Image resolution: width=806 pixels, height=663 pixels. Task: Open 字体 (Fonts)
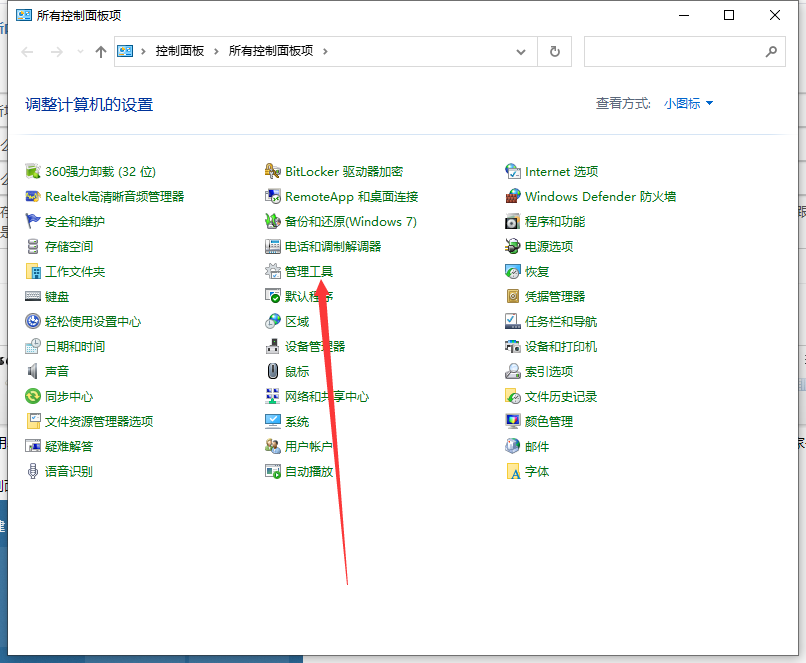(536, 471)
